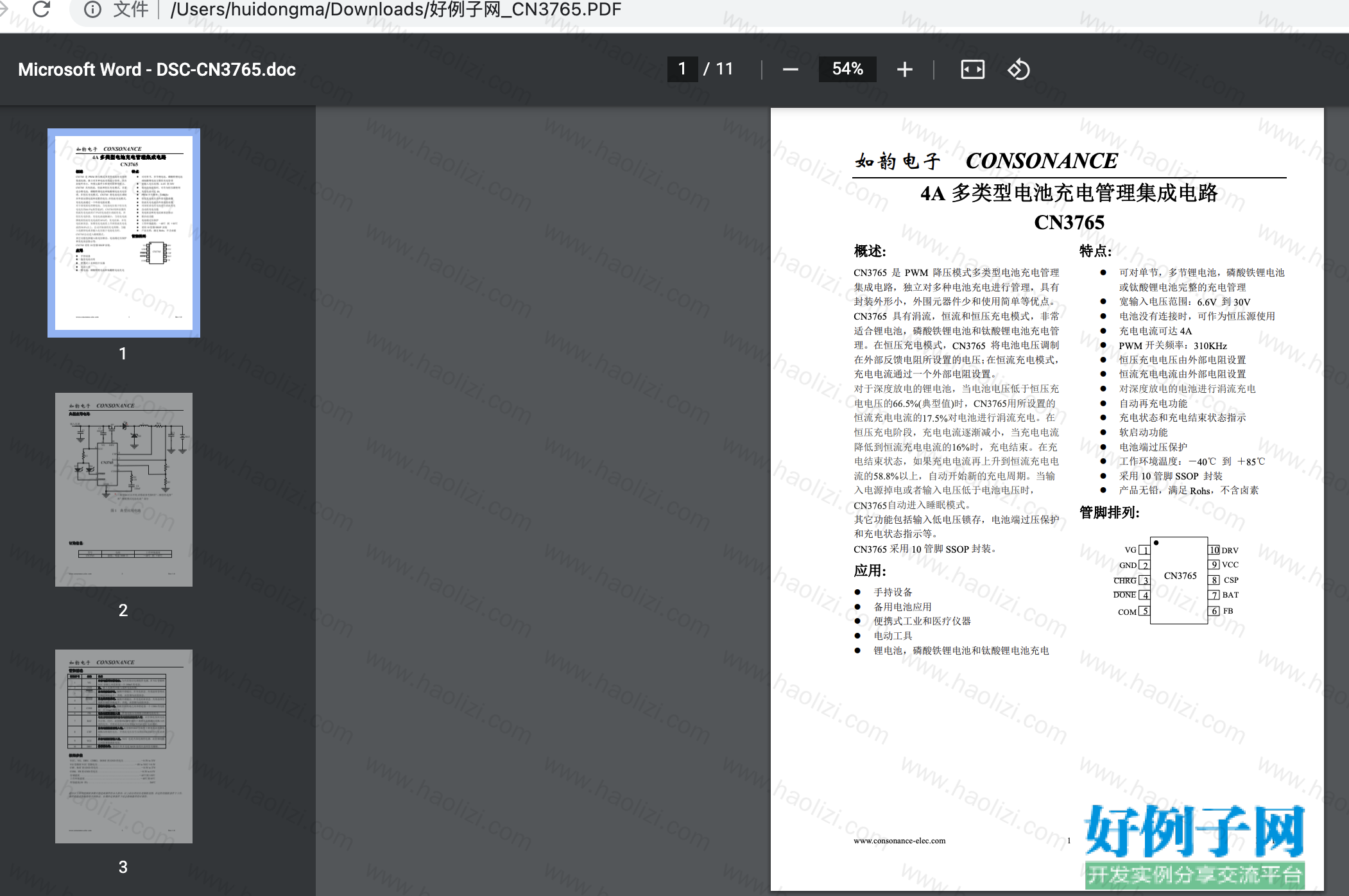The width and height of the screenshot is (1349, 896).
Task: Rotate the document counterclockwise
Action: click(x=1018, y=69)
